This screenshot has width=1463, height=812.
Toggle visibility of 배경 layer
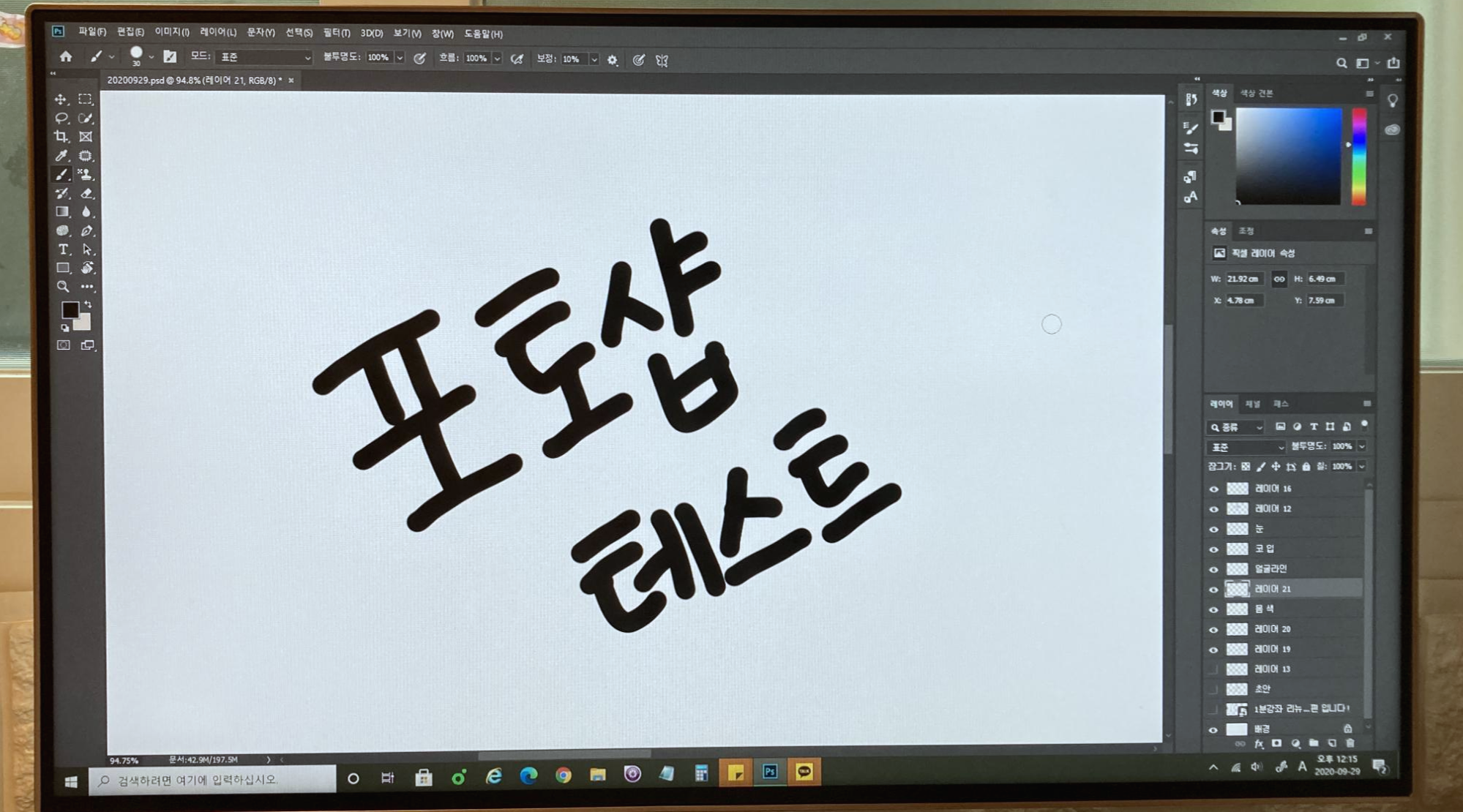pyautogui.click(x=1213, y=729)
